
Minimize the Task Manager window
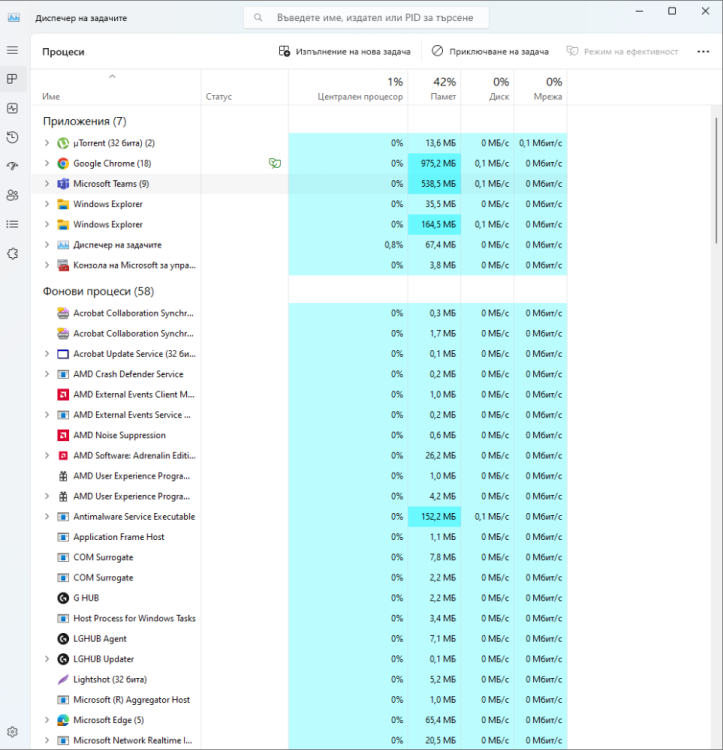pos(639,11)
